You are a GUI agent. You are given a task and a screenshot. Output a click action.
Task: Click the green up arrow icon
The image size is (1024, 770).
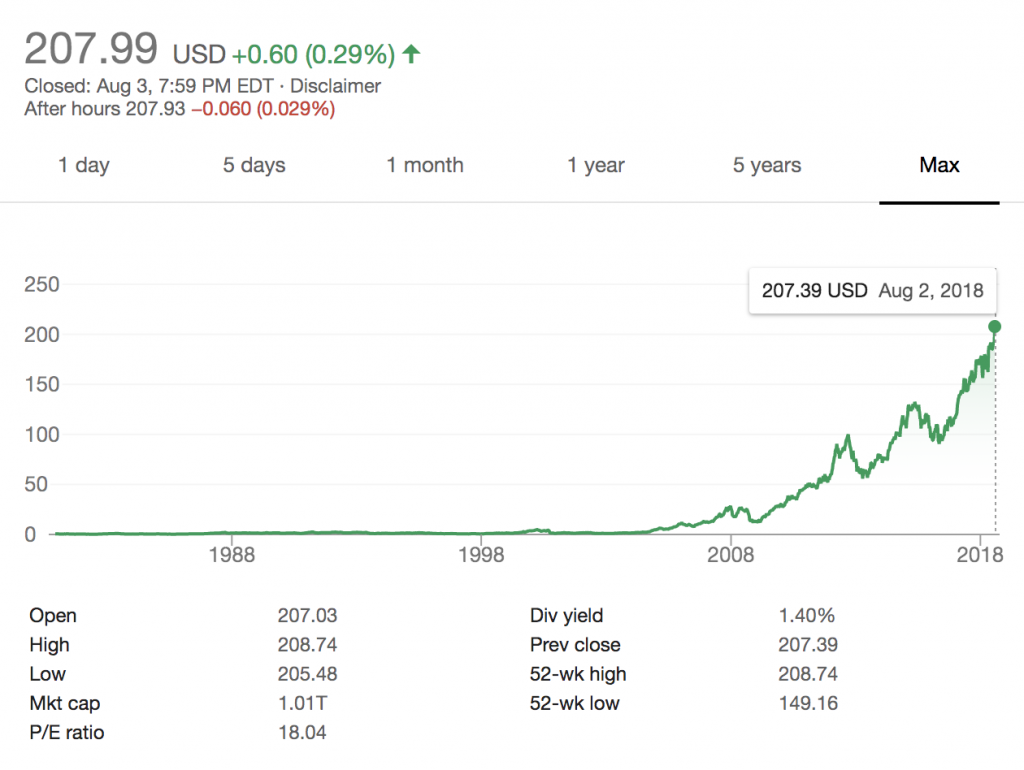[x=411, y=54]
